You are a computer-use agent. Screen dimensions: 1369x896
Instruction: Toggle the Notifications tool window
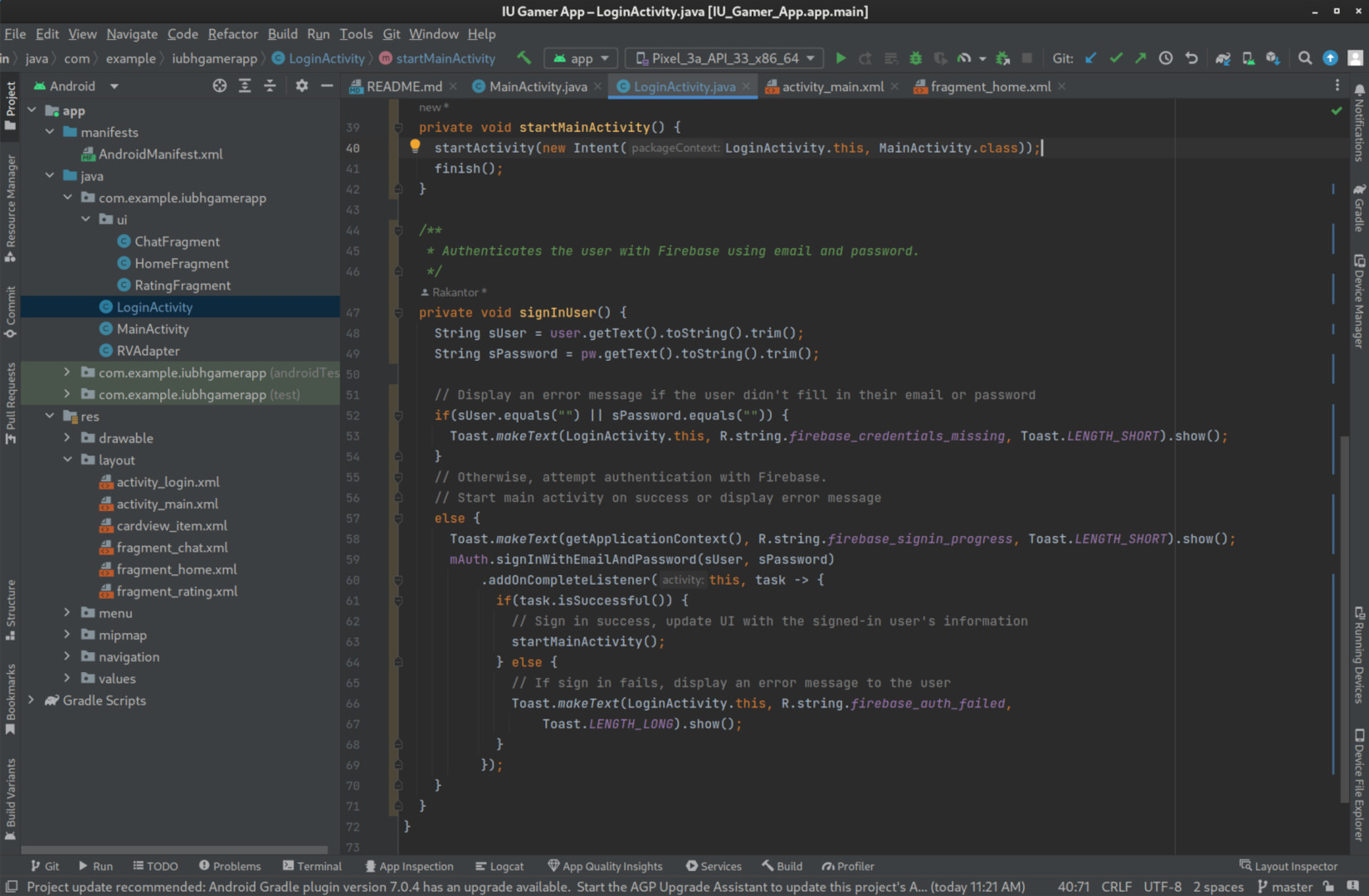pos(1359,121)
